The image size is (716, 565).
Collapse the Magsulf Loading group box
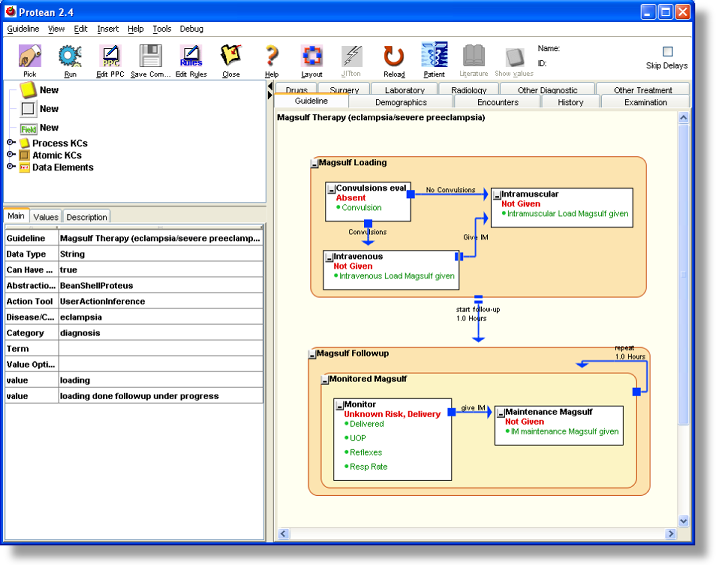(314, 163)
